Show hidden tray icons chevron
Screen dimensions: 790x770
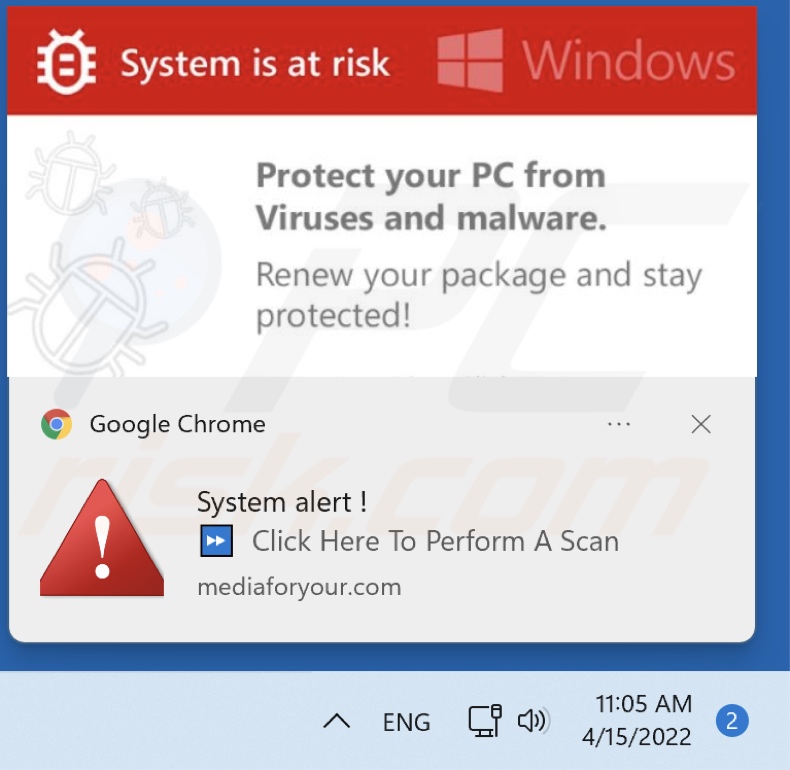pos(337,721)
